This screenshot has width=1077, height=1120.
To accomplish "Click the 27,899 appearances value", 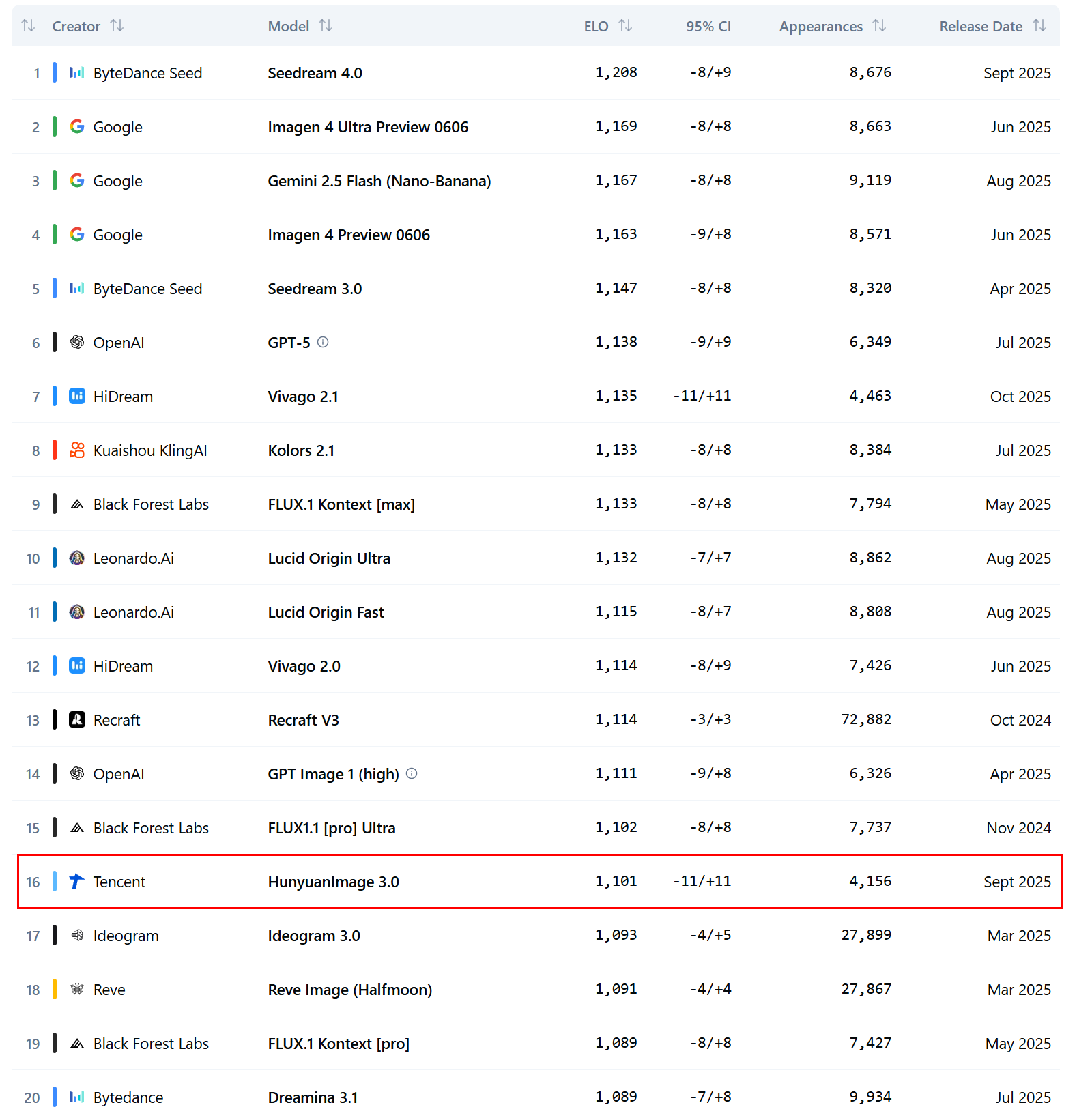I will click(866, 935).
